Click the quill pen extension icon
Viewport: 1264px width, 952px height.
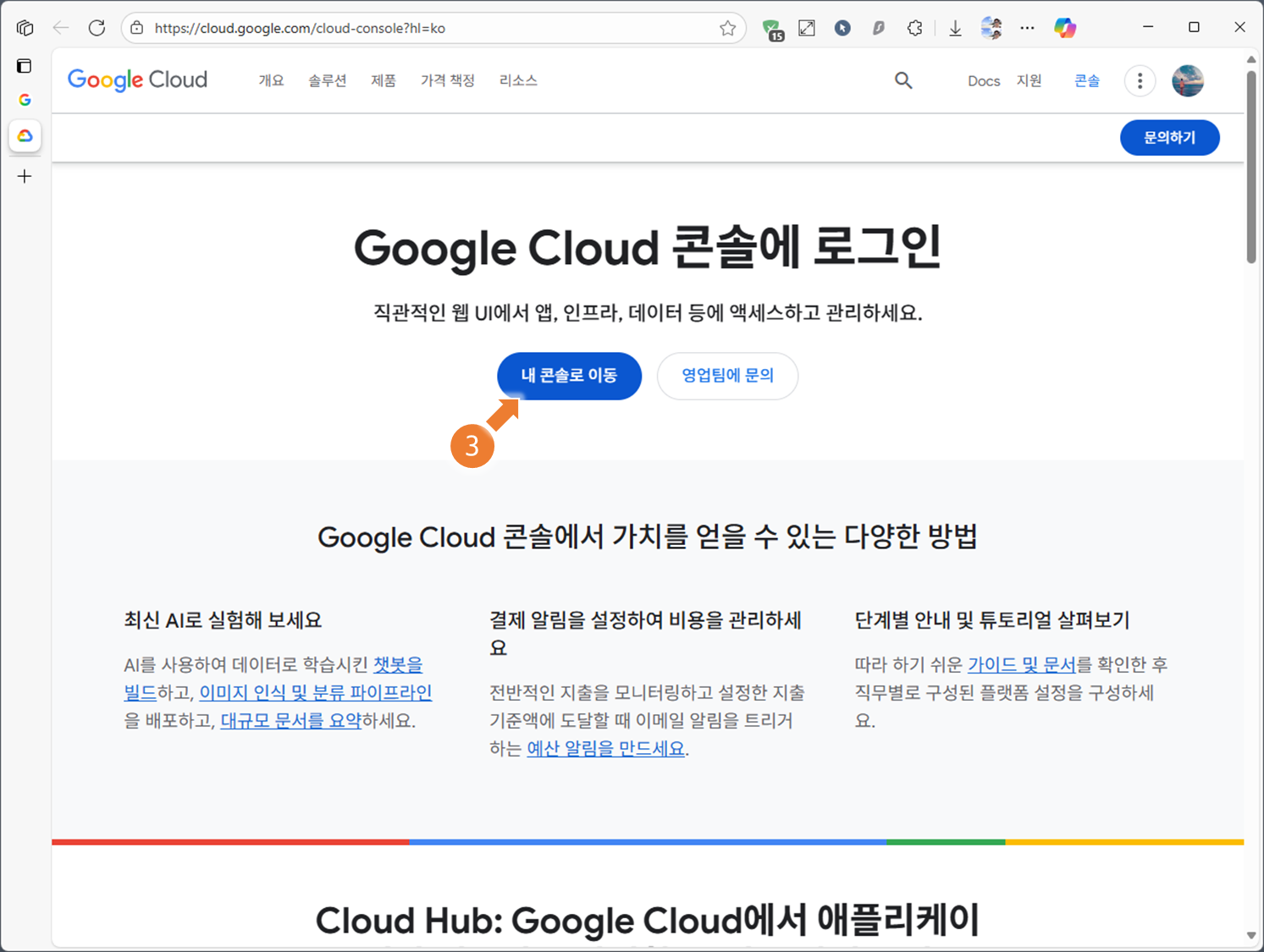(879, 28)
